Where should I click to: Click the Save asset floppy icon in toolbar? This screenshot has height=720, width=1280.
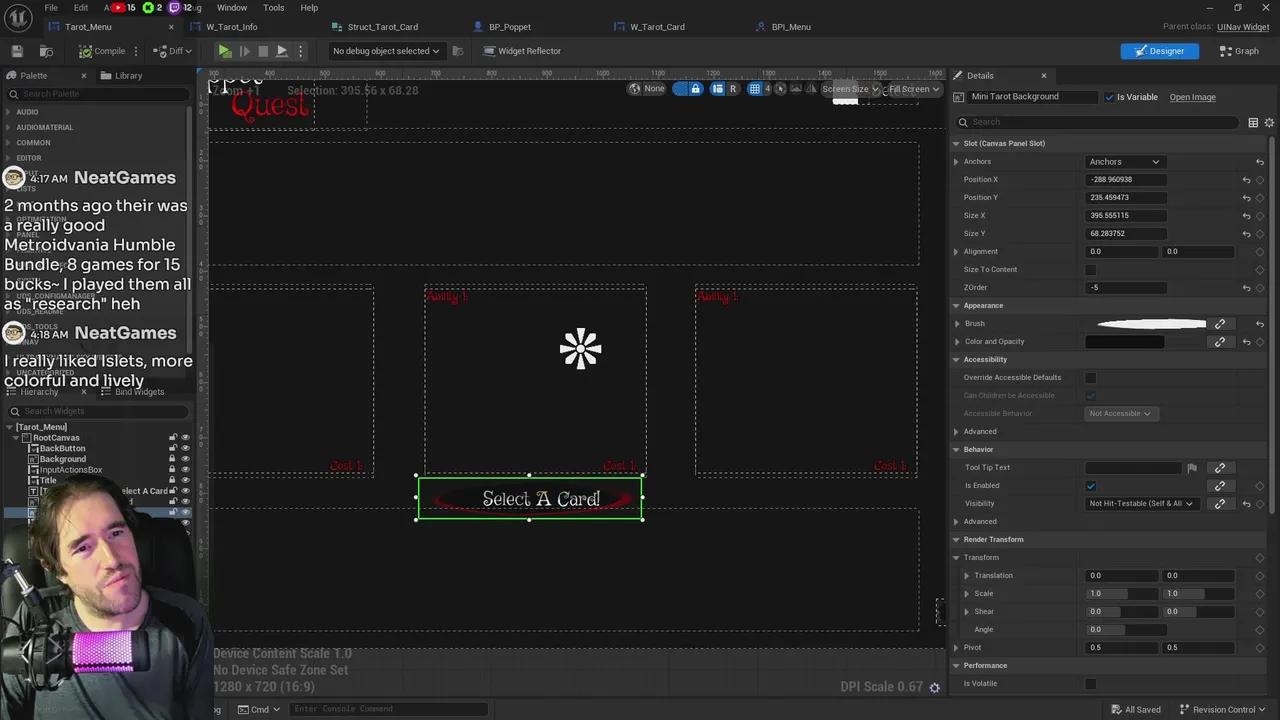[x=17, y=51]
